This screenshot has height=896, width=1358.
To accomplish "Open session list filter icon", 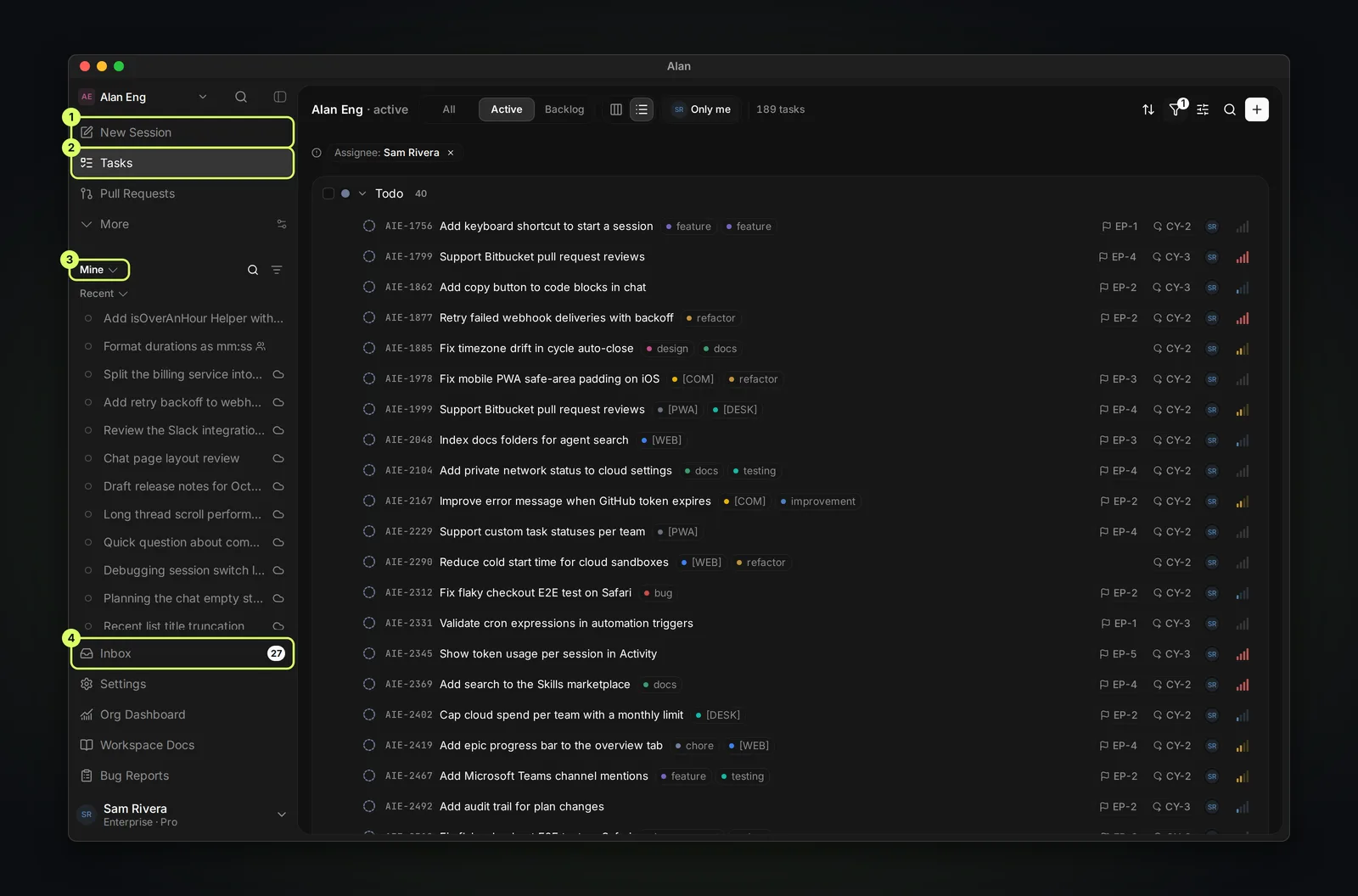I will tap(277, 270).
